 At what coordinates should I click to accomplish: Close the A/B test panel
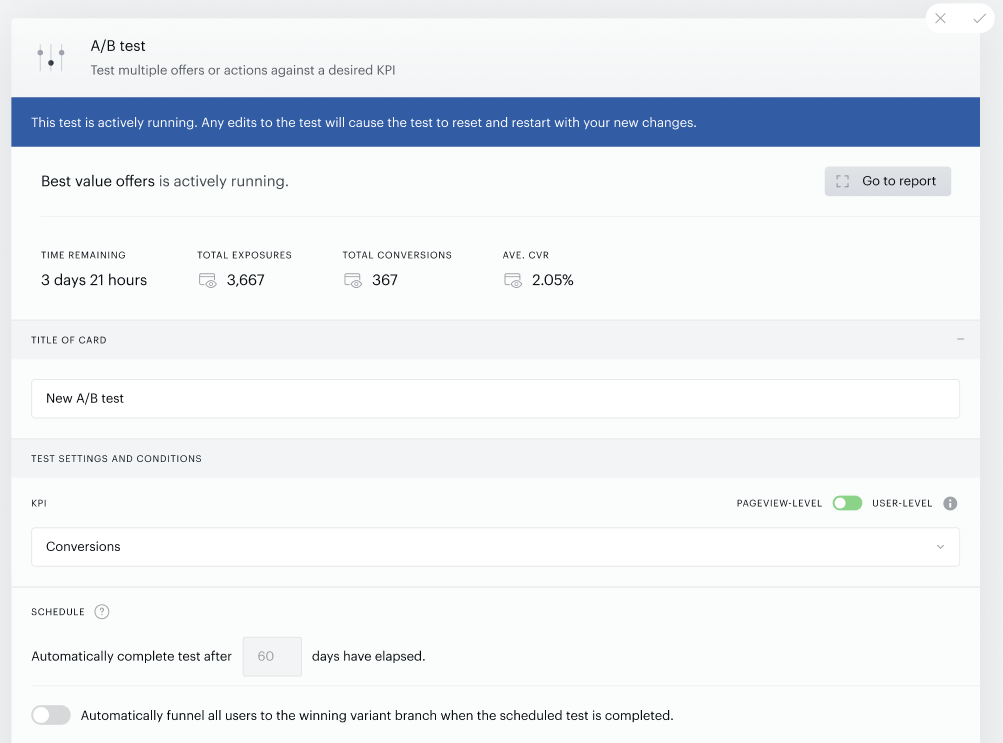click(940, 19)
